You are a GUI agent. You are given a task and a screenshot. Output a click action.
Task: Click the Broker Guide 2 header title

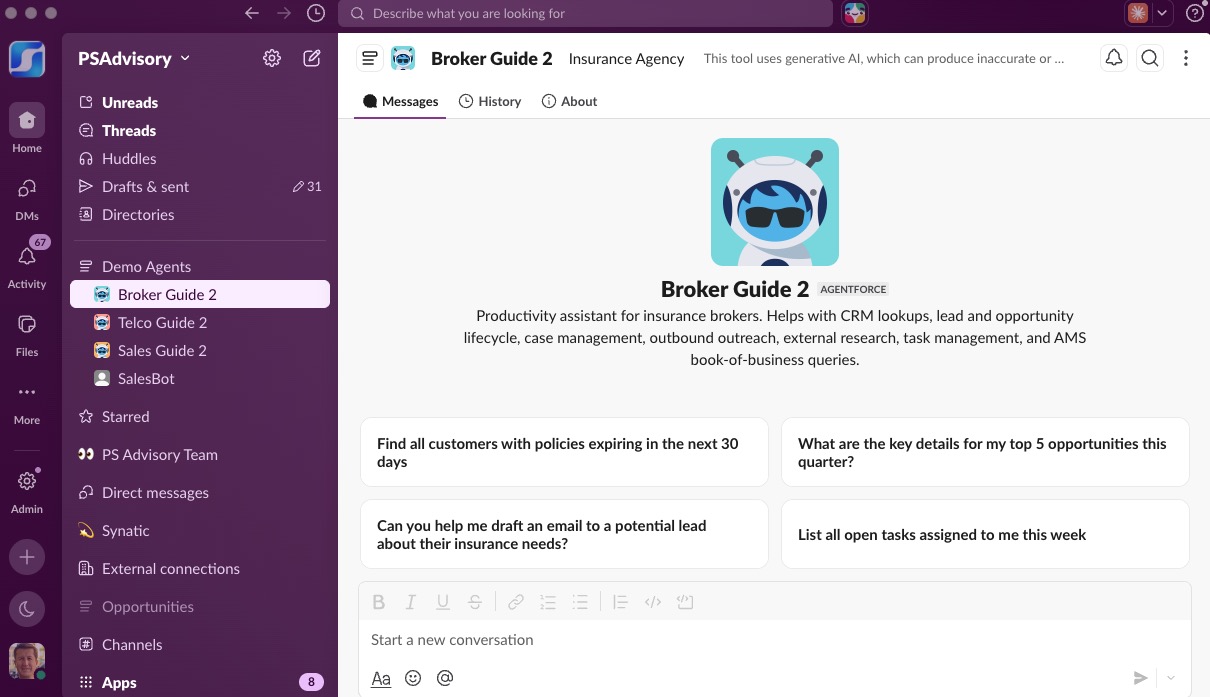[491, 58]
